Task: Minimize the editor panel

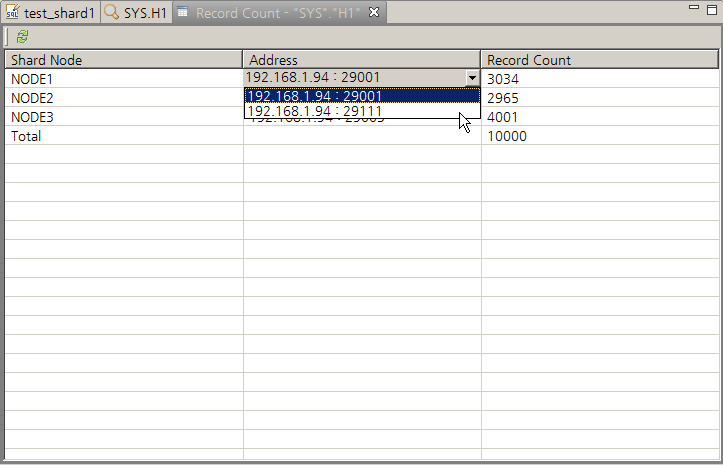Action: click(694, 8)
